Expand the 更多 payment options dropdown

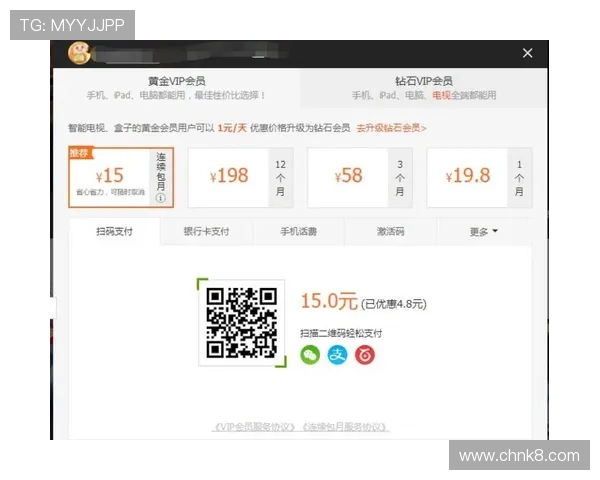(484, 232)
